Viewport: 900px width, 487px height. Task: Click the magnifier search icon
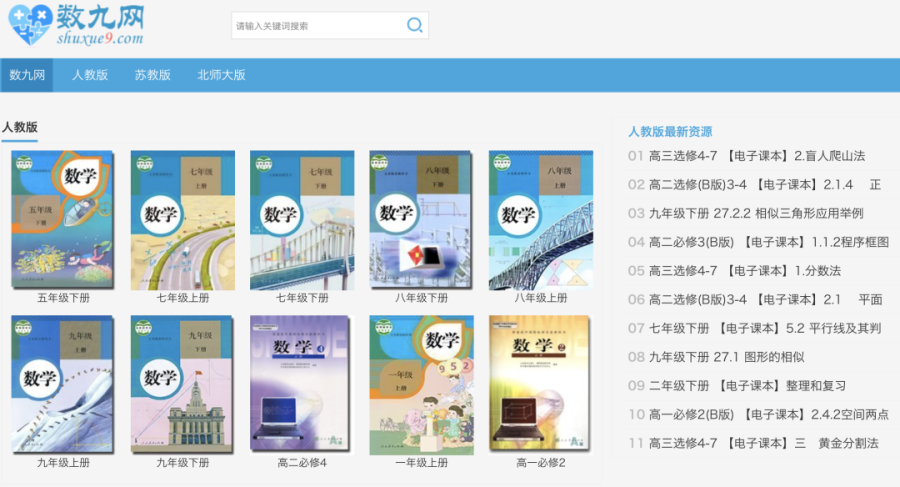coord(414,26)
